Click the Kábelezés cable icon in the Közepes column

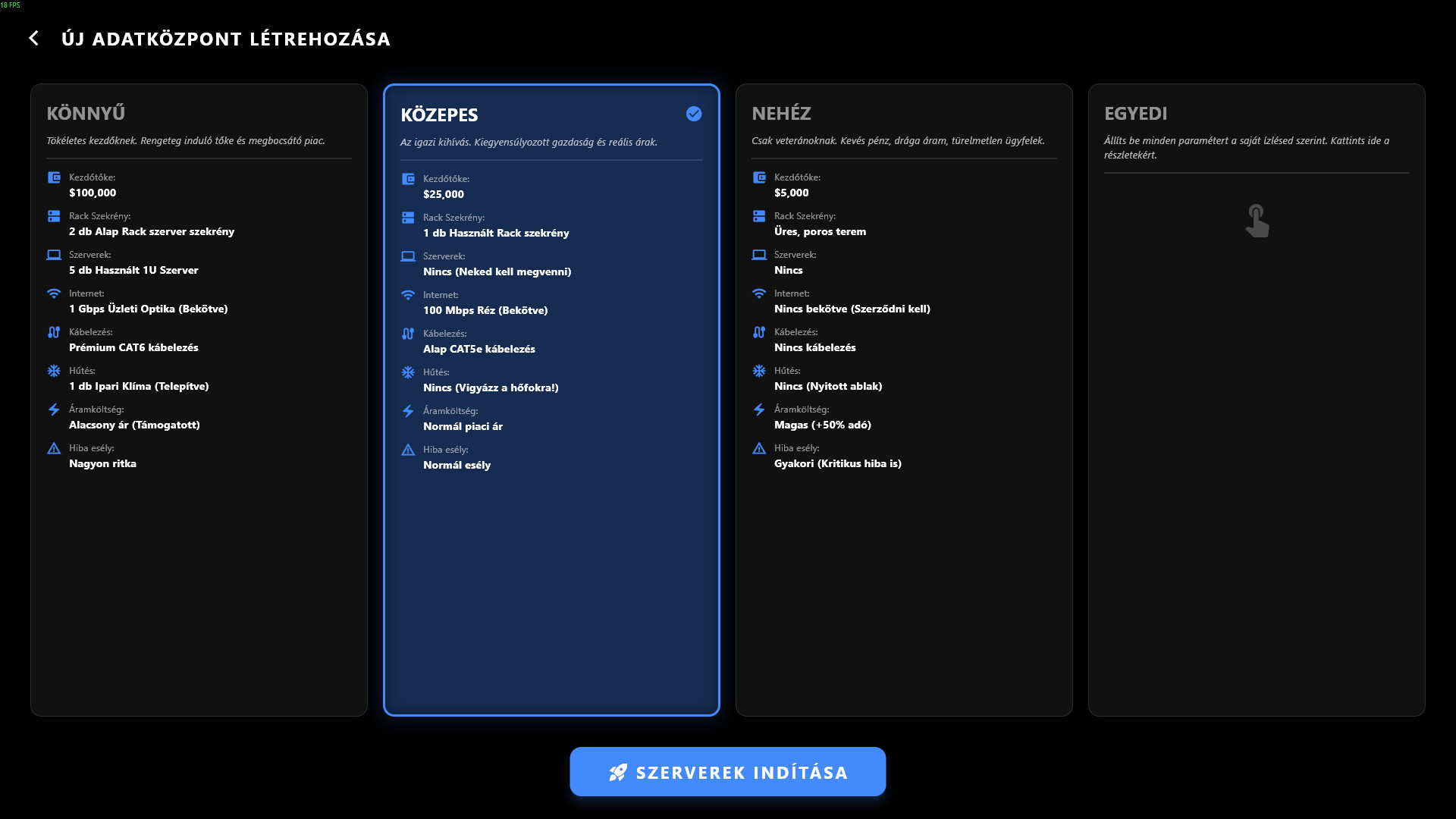tap(408, 334)
